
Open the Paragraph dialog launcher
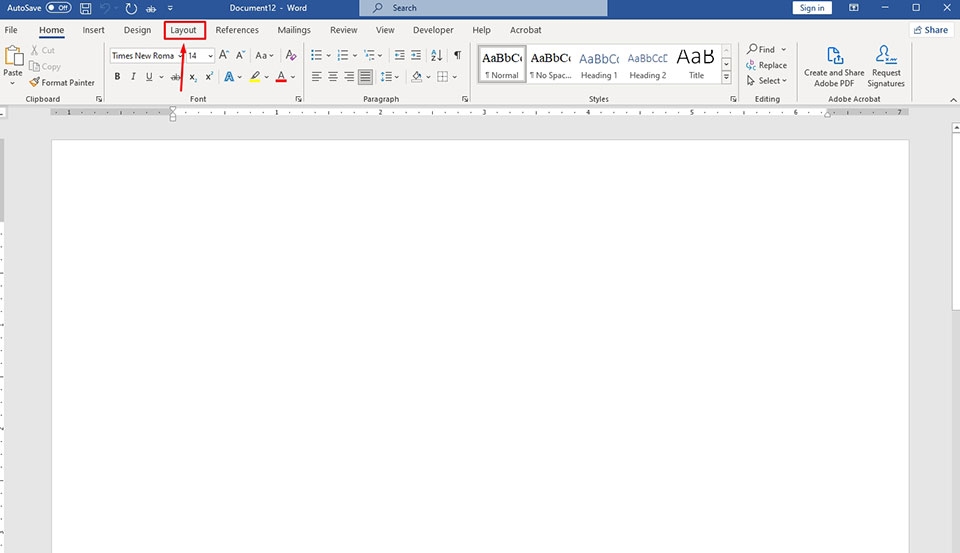click(465, 99)
